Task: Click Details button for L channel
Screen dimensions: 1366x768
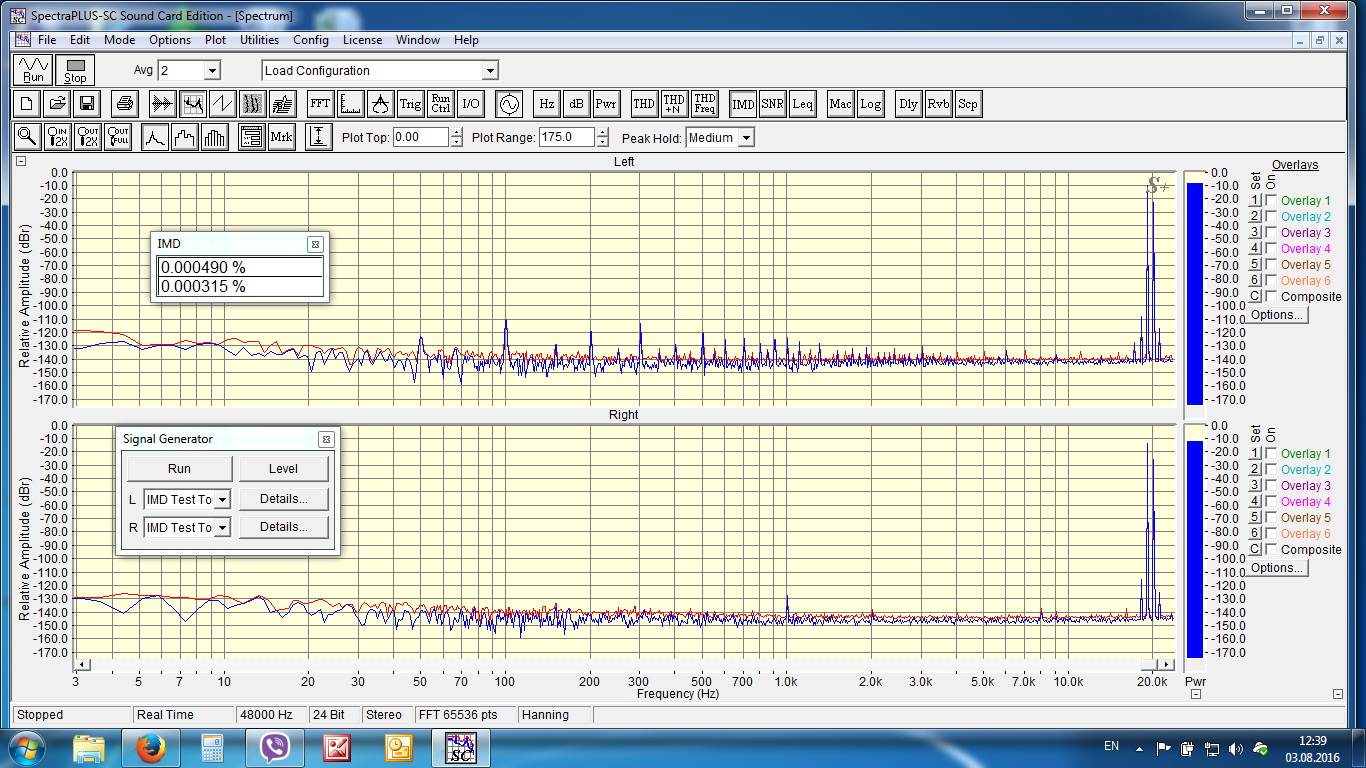Action: [283, 499]
